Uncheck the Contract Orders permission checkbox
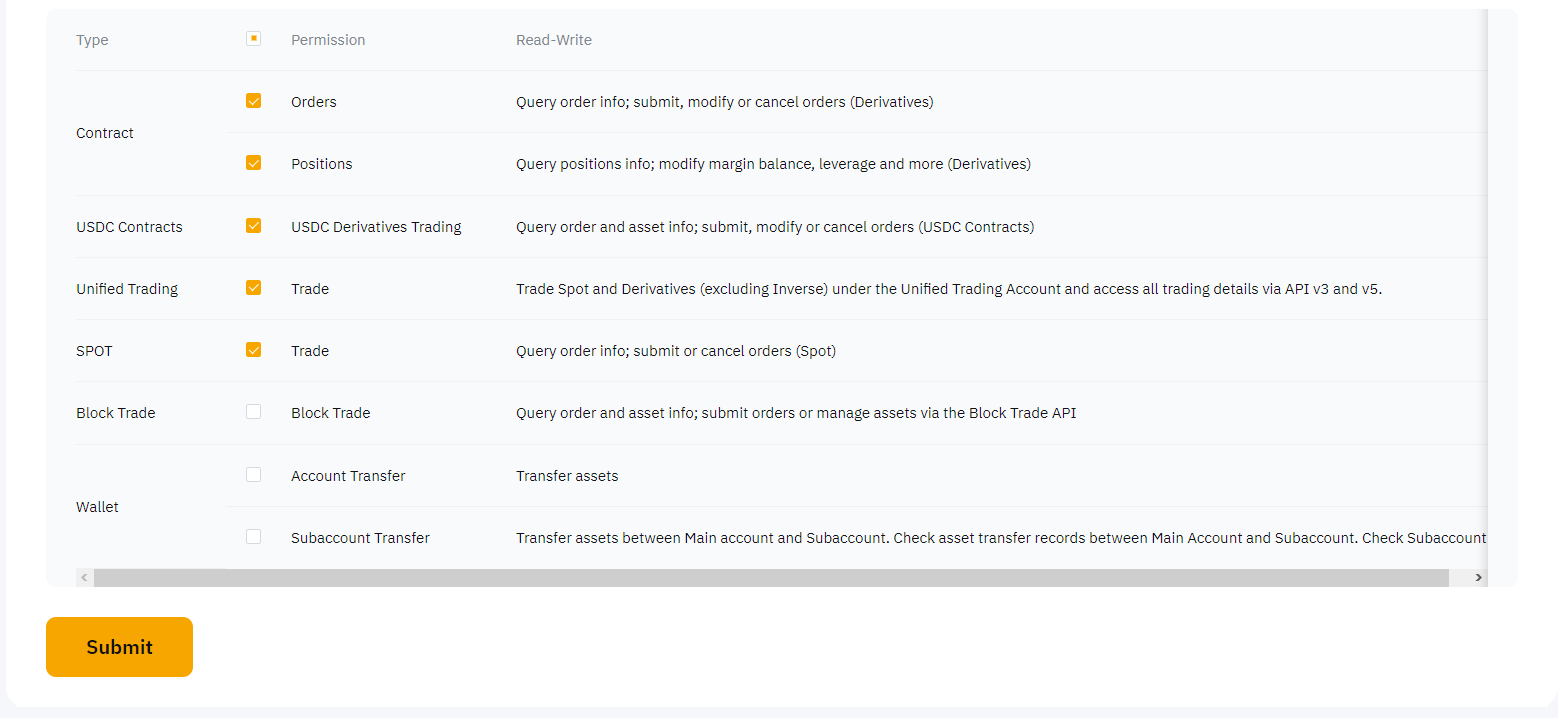 pyautogui.click(x=254, y=101)
